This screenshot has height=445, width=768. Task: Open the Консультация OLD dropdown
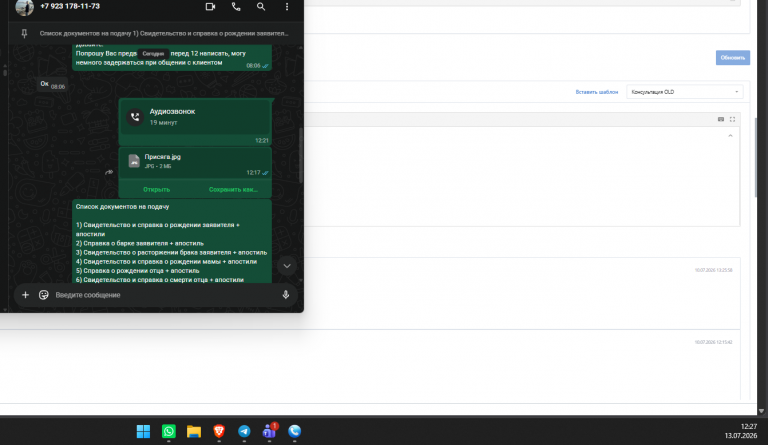684,92
